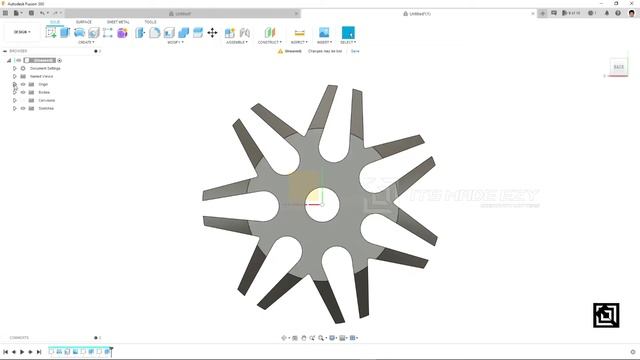Expand Document Settings node
Viewport: 640px width, 360px height.
point(15,68)
